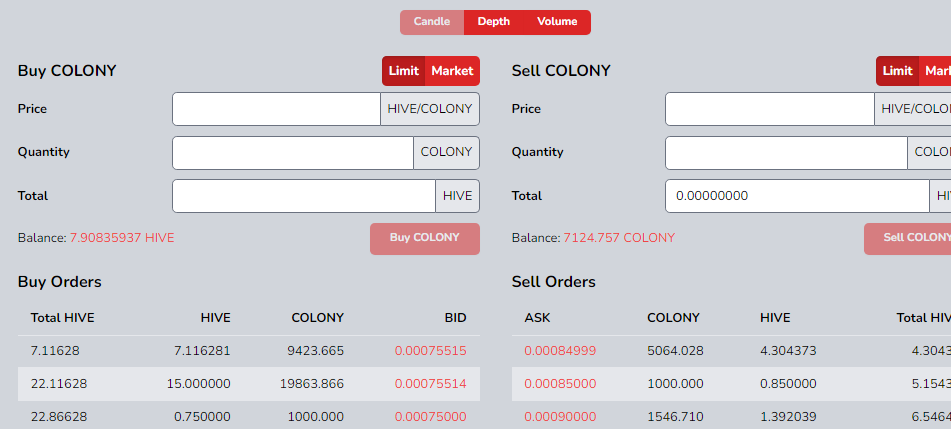Viewport: 951px width, 429px height.
Task: Click buy order HIVE value 7.116281
Action: tap(202, 351)
